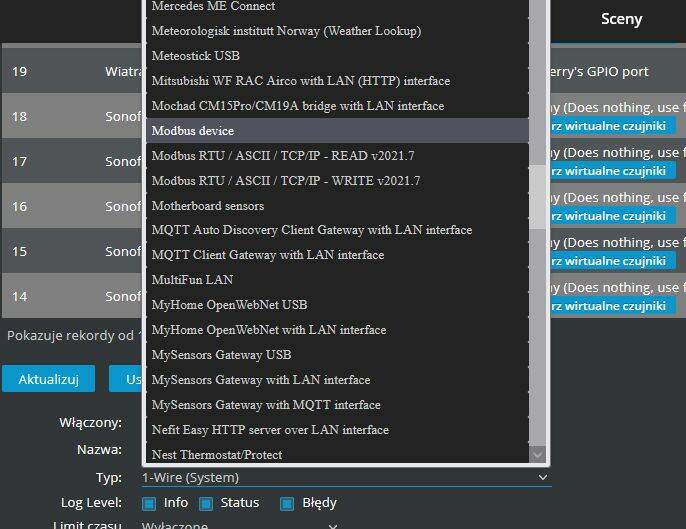Viewport: 686px width, 529px height.
Task: Toggle the Info log level checkbox
Action: tap(149, 504)
